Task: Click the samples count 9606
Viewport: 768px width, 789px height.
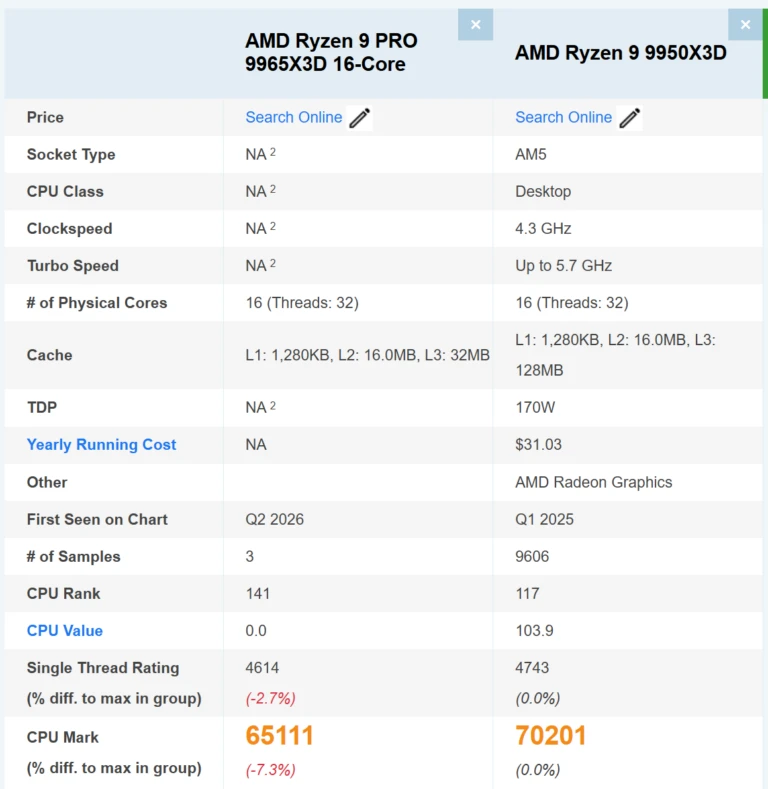Action: [532, 557]
